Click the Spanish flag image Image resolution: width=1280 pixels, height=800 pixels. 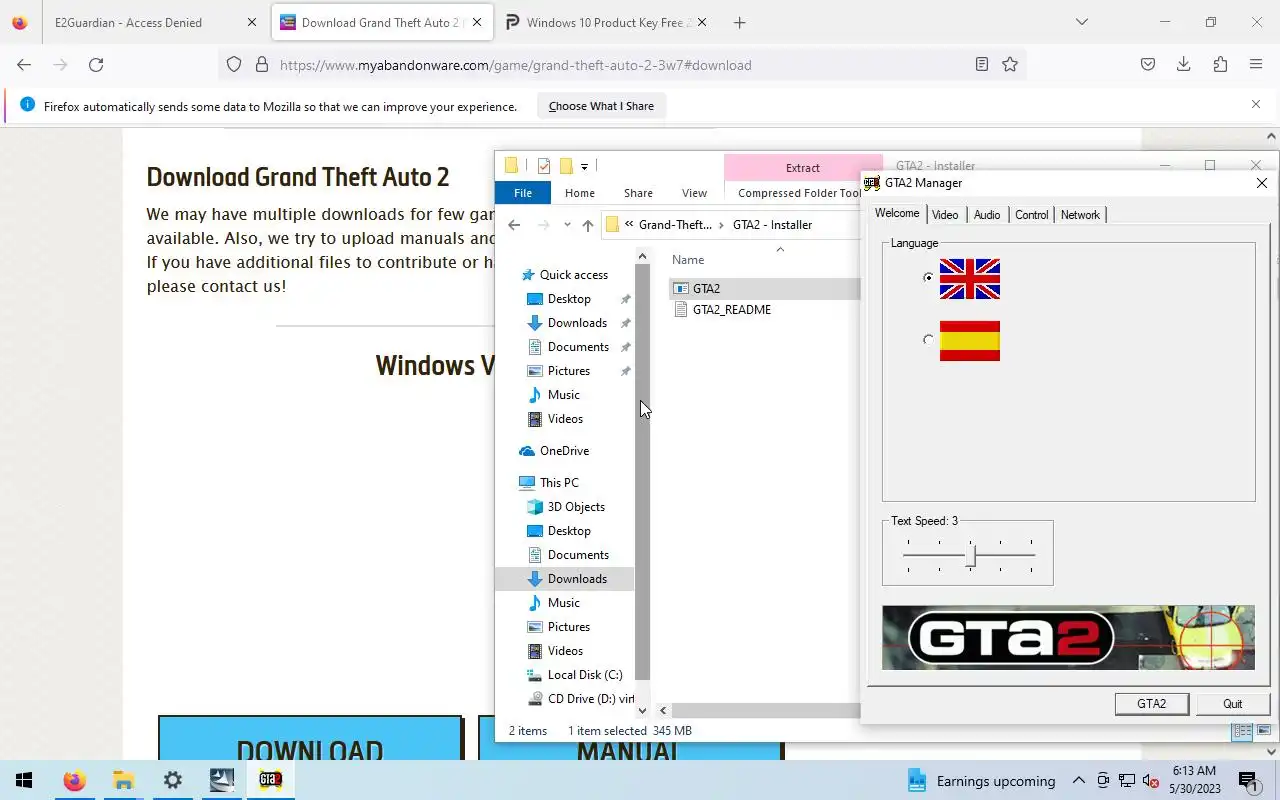[x=970, y=341]
